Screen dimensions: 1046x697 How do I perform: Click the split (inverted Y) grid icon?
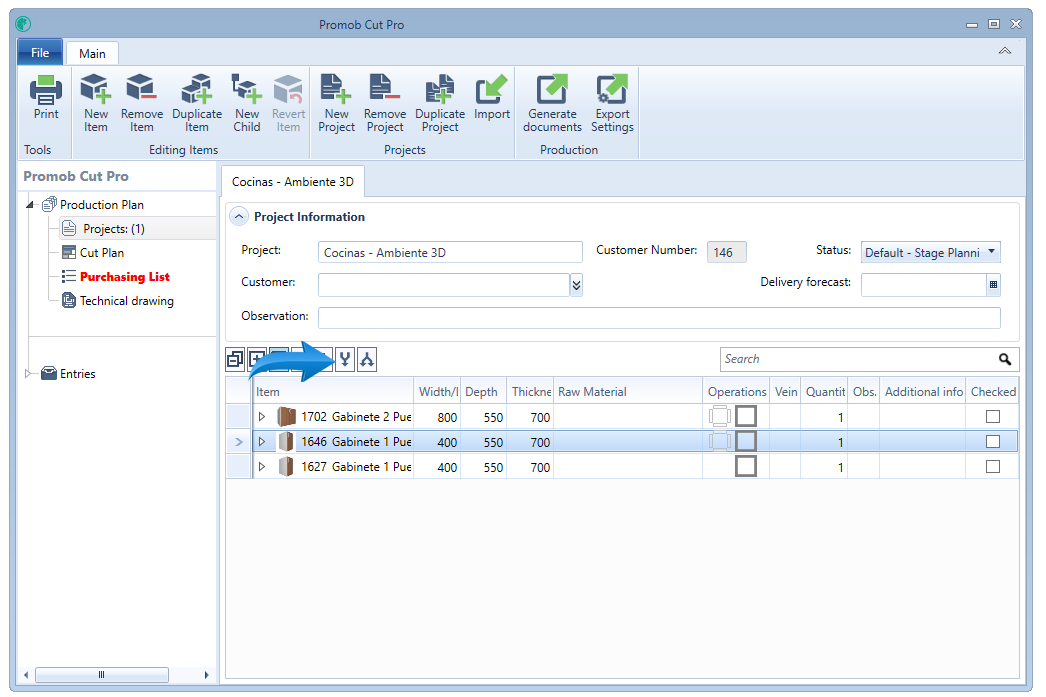(367, 360)
